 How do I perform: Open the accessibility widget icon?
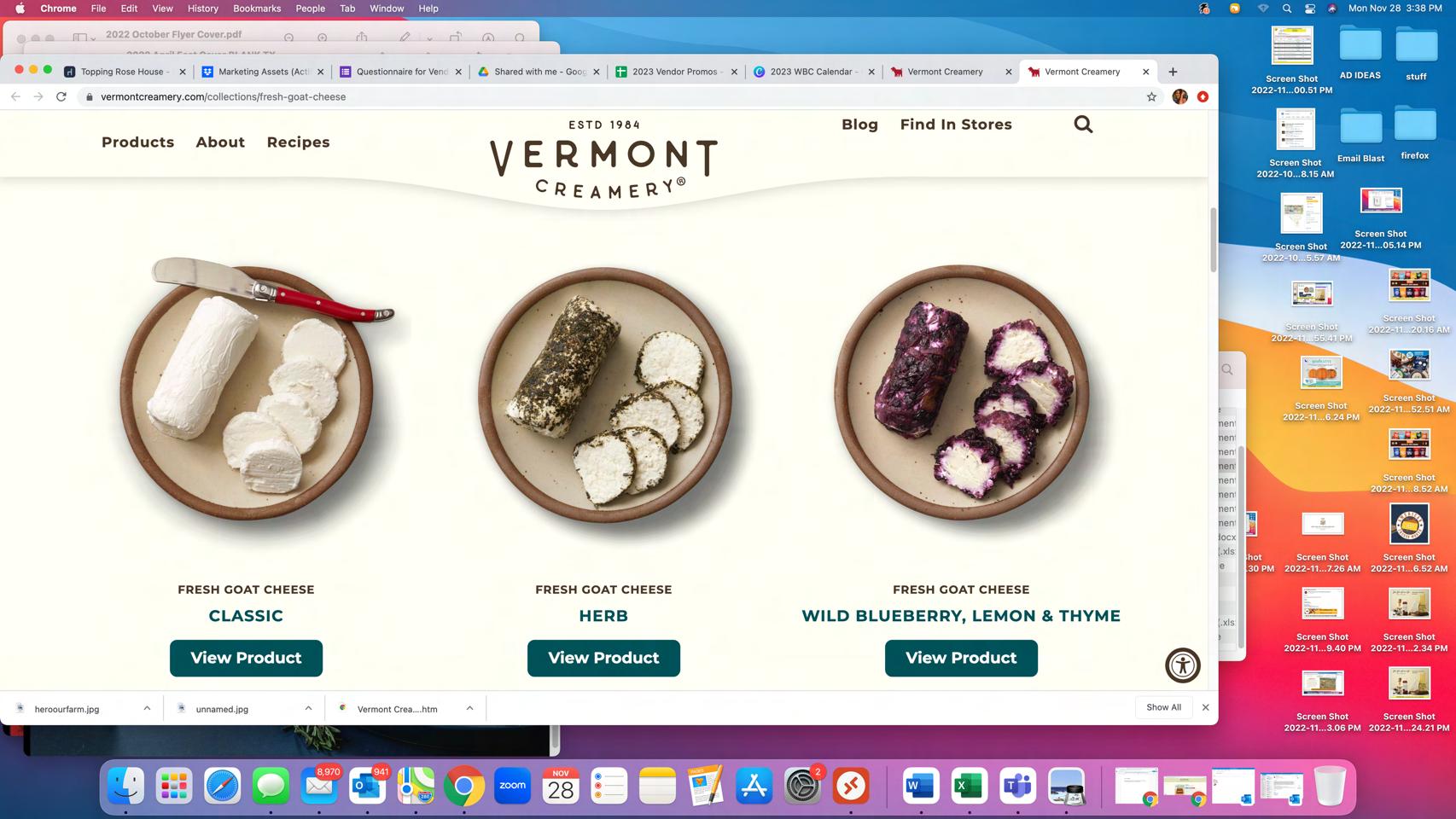point(1183,665)
